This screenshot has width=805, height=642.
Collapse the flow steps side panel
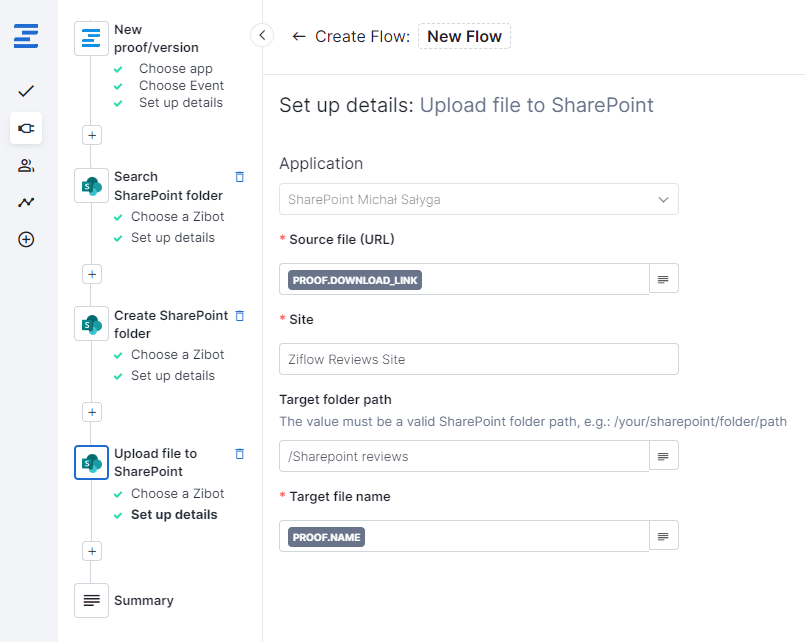point(262,36)
